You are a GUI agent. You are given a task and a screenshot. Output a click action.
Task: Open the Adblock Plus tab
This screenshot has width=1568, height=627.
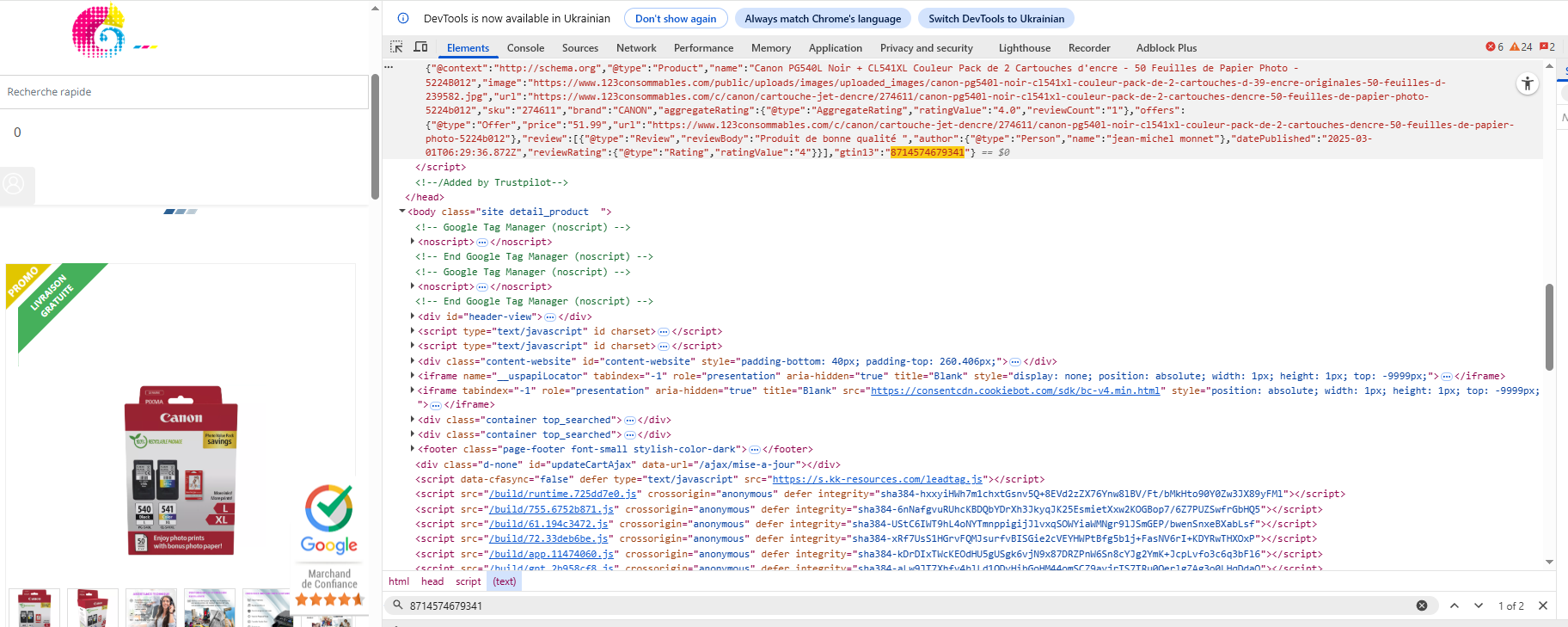(x=1167, y=48)
